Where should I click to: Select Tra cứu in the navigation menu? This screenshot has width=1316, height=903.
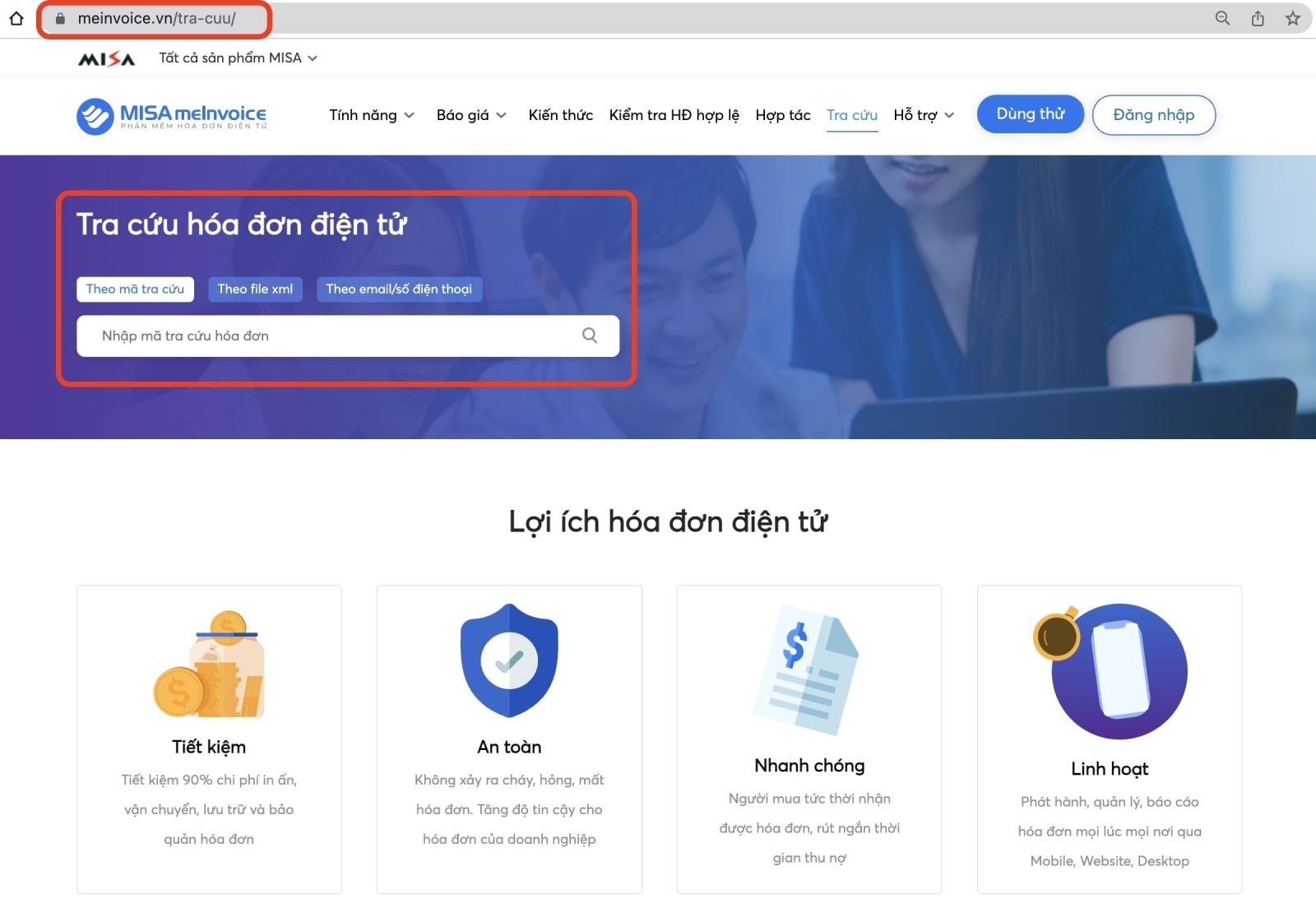pos(852,115)
